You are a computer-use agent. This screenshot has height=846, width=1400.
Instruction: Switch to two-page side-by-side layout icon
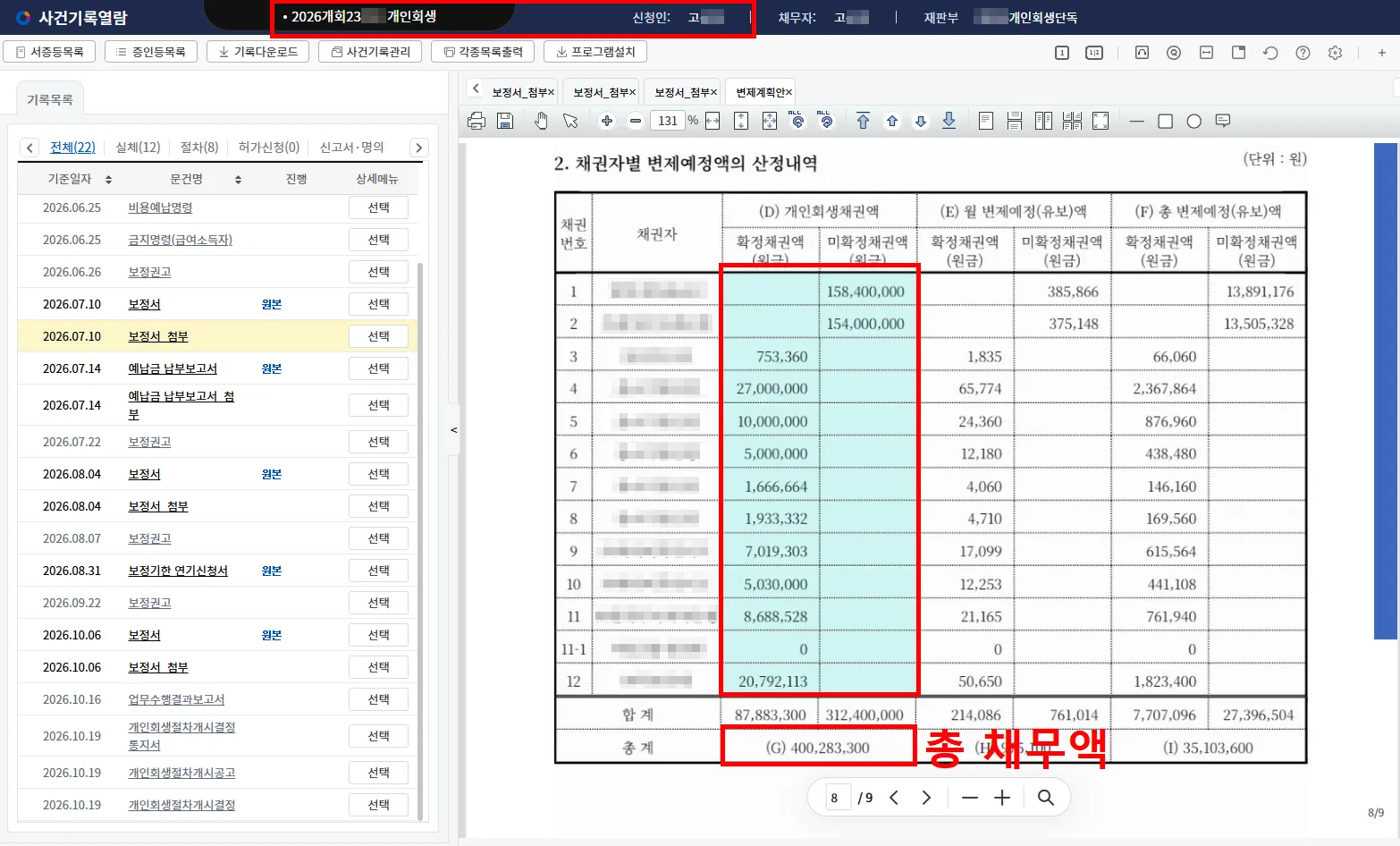click(1043, 121)
